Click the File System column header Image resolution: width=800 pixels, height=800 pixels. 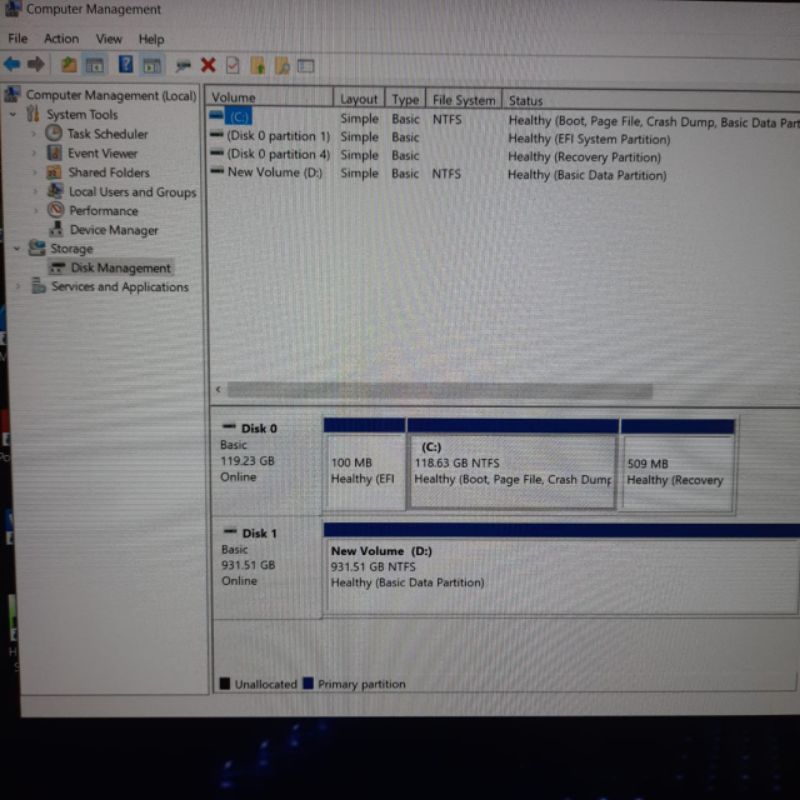click(463, 100)
